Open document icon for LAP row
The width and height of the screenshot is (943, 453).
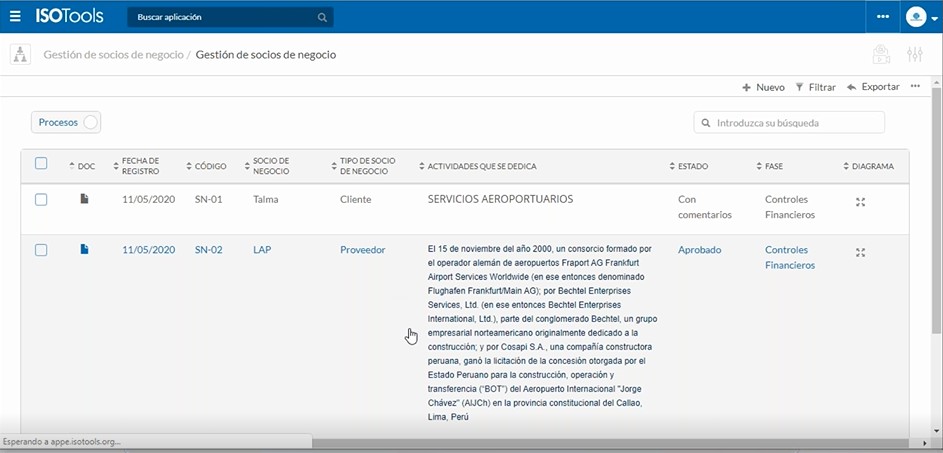[x=85, y=250]
